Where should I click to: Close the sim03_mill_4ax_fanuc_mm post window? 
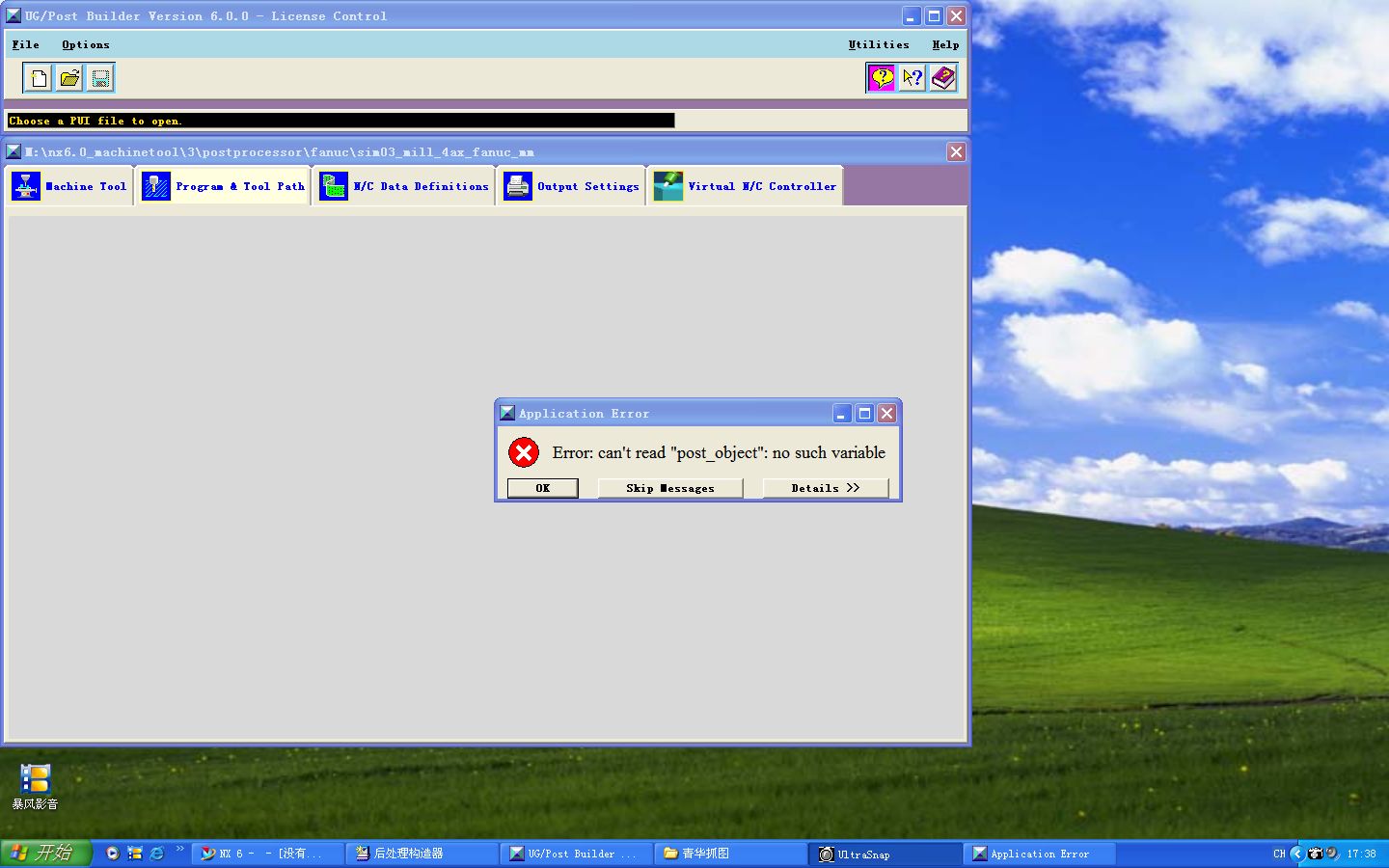pyautogui.click(x=956, y=151)
